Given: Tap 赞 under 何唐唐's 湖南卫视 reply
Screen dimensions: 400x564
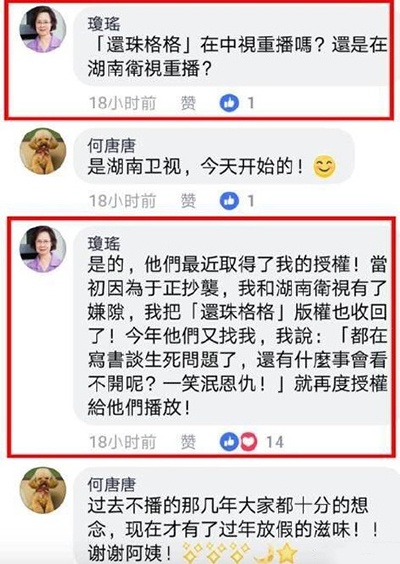Looking at the screenshot, I should [188, 201].
